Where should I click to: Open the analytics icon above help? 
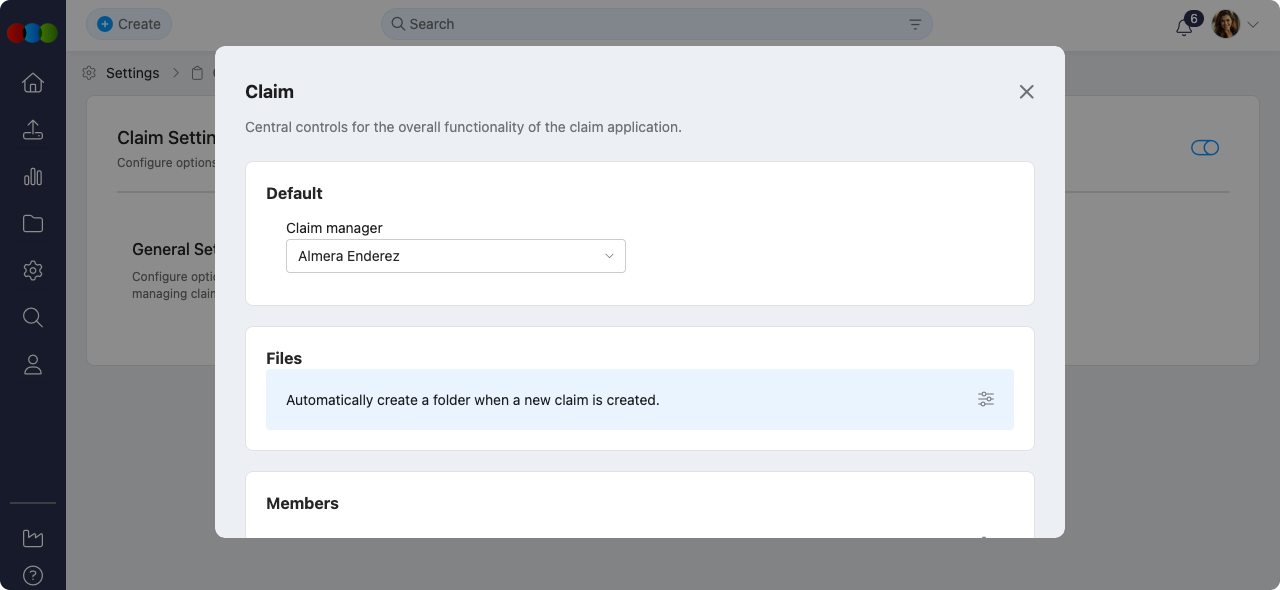[x=33, y=538]
